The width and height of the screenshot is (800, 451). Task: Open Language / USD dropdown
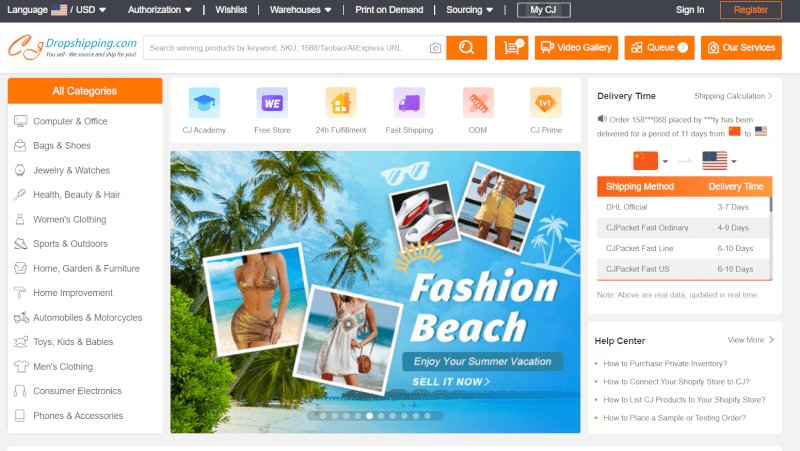click(56, 10)
